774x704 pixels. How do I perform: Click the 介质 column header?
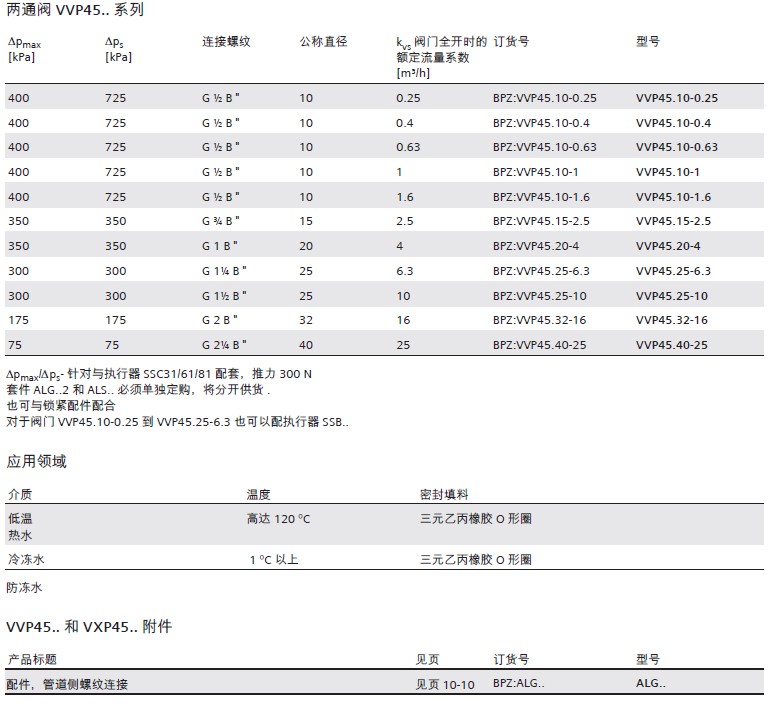(20, 495)
